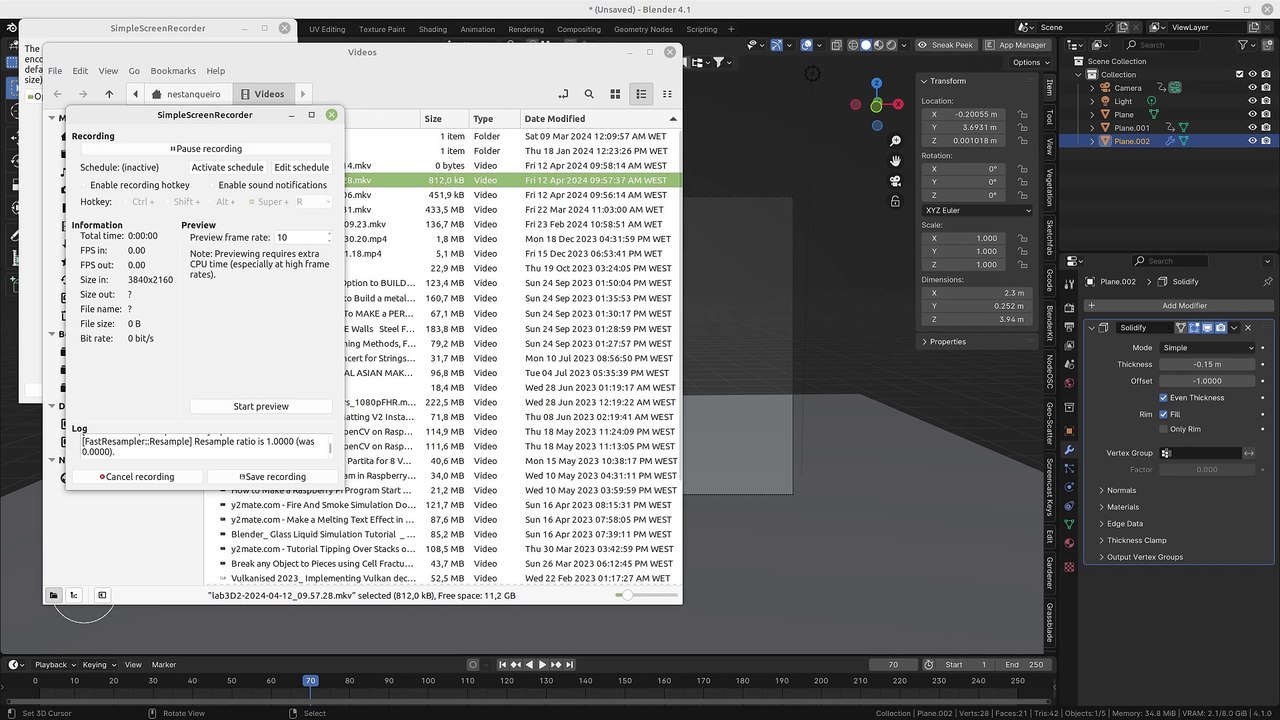
Task: Adjust the Thickness slider field value
Action: (x=1207, y=364)
